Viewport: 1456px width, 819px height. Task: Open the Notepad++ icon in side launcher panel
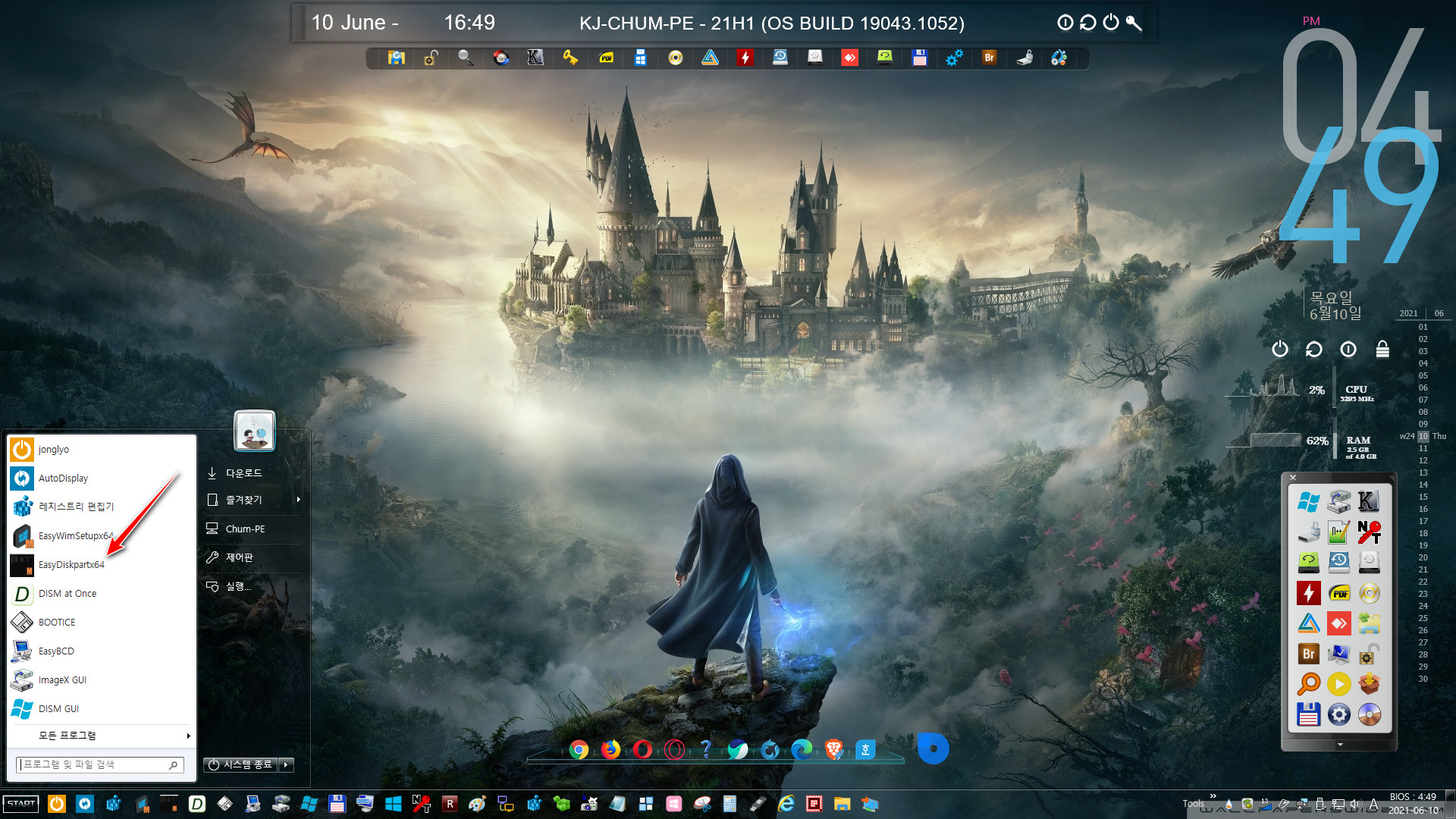1339,532
